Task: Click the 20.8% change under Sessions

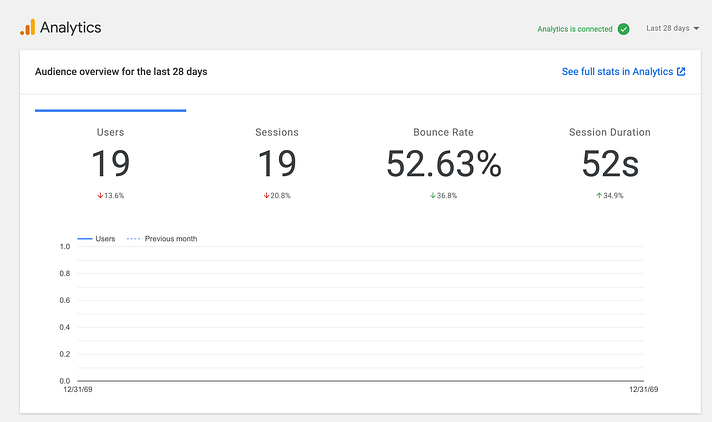Action: (281, 195)
